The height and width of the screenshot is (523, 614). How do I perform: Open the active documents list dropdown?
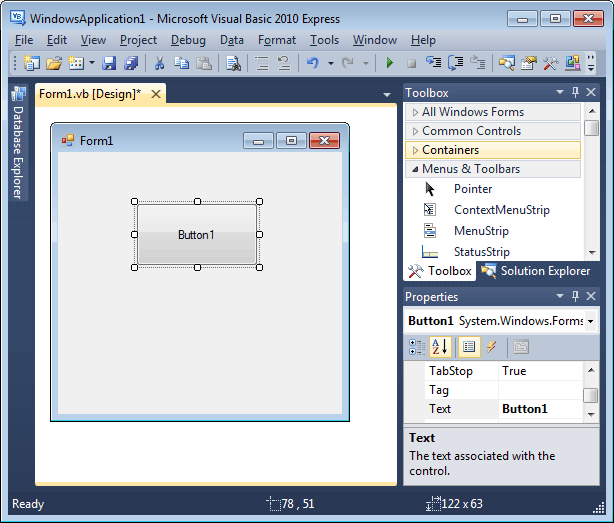coord(387,95)
